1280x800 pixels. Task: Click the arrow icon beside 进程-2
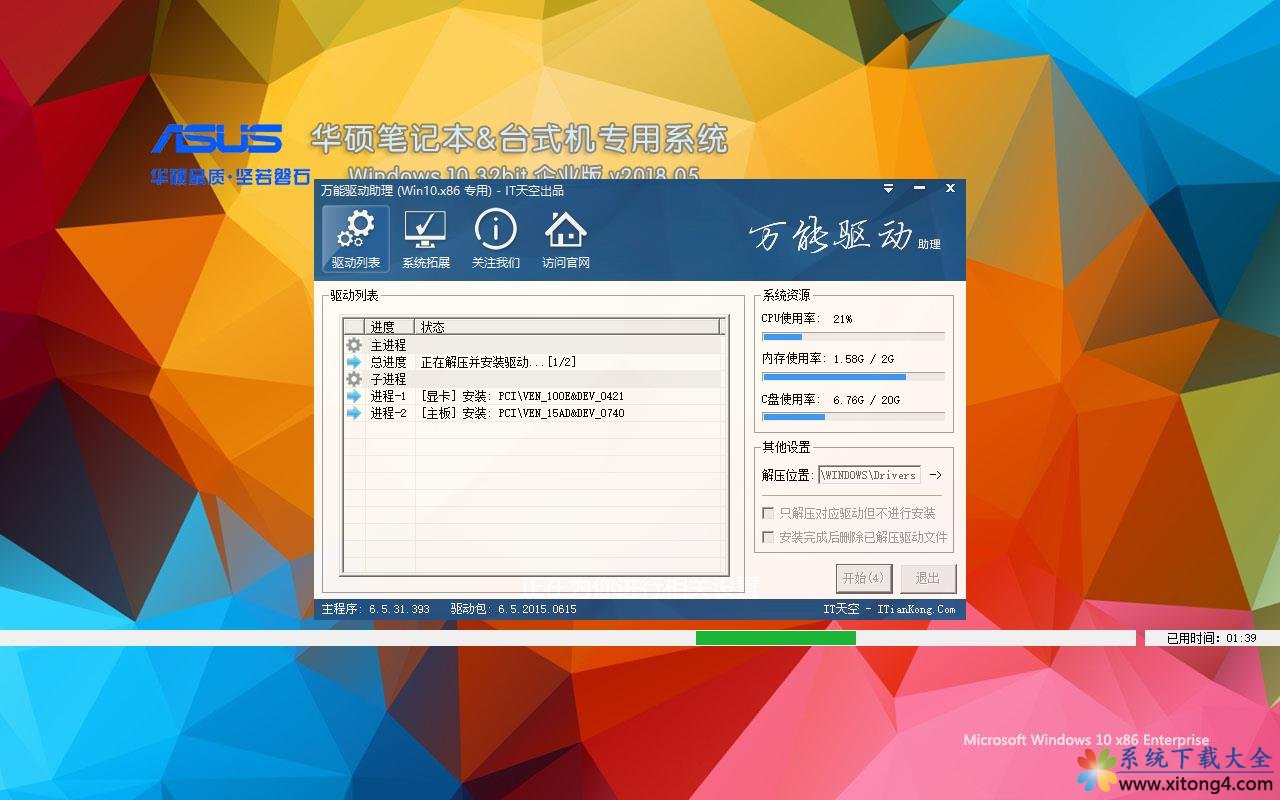(354, 413)
